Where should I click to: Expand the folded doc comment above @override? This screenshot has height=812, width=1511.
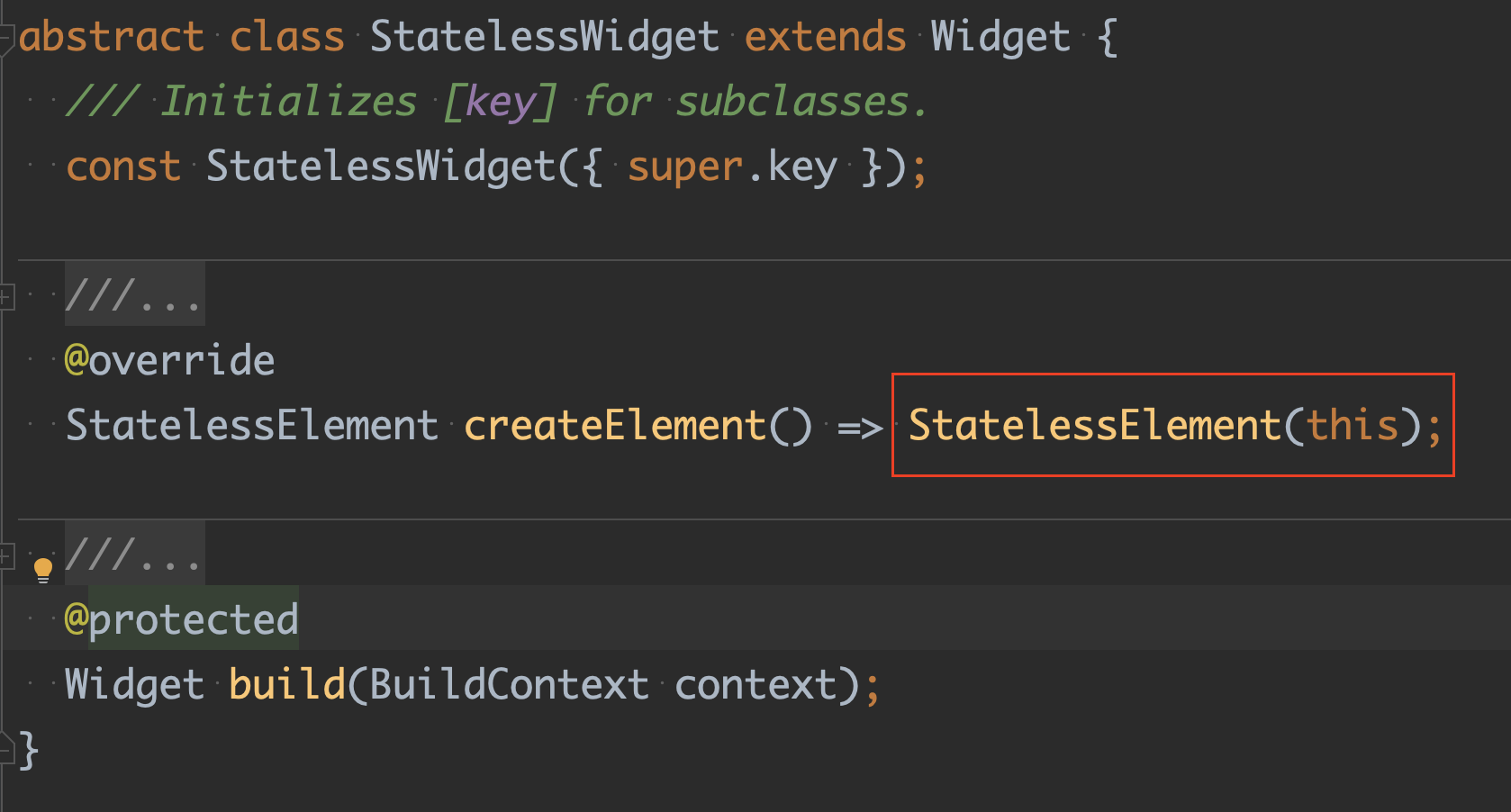(134, 294)
